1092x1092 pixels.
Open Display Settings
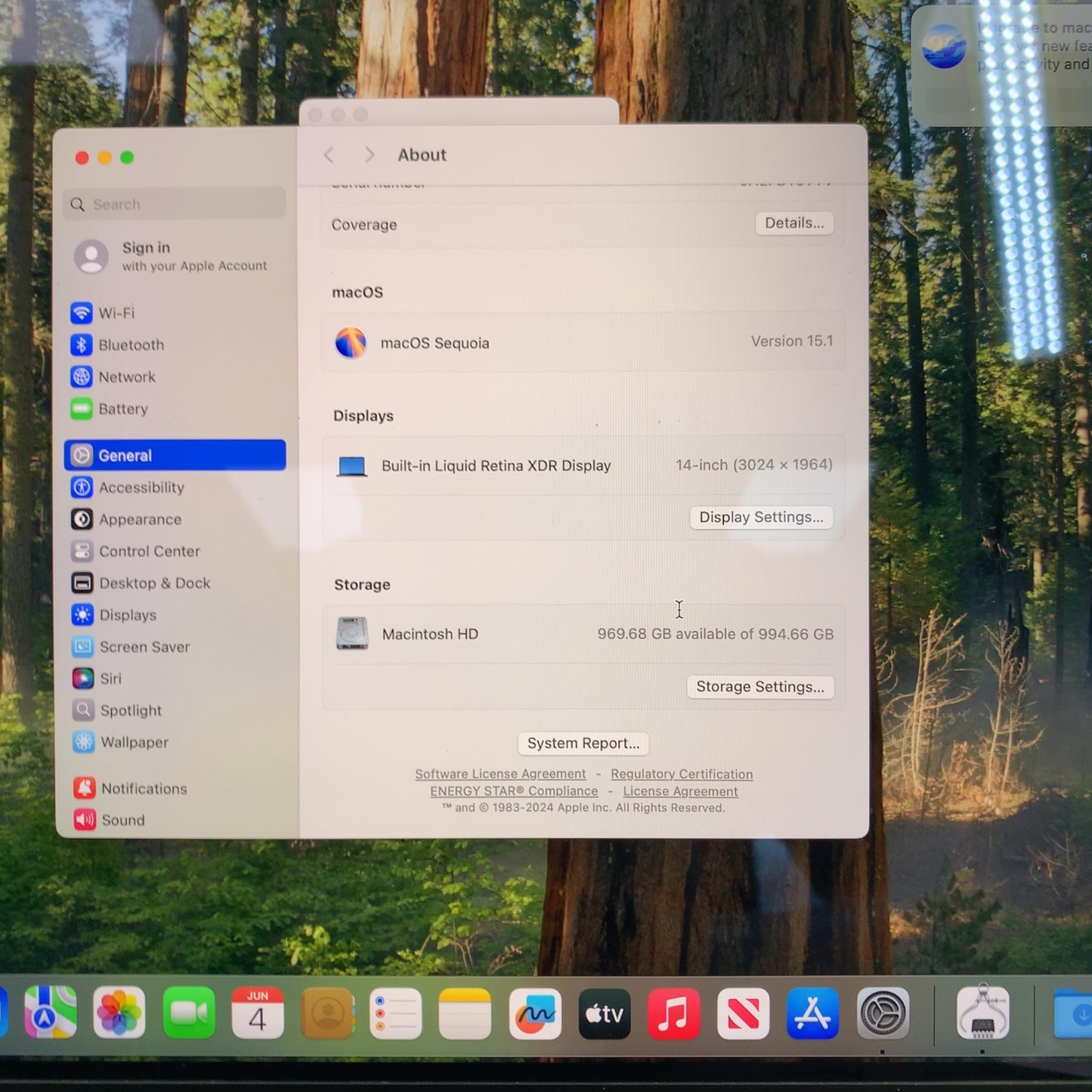tap(761, 517)
